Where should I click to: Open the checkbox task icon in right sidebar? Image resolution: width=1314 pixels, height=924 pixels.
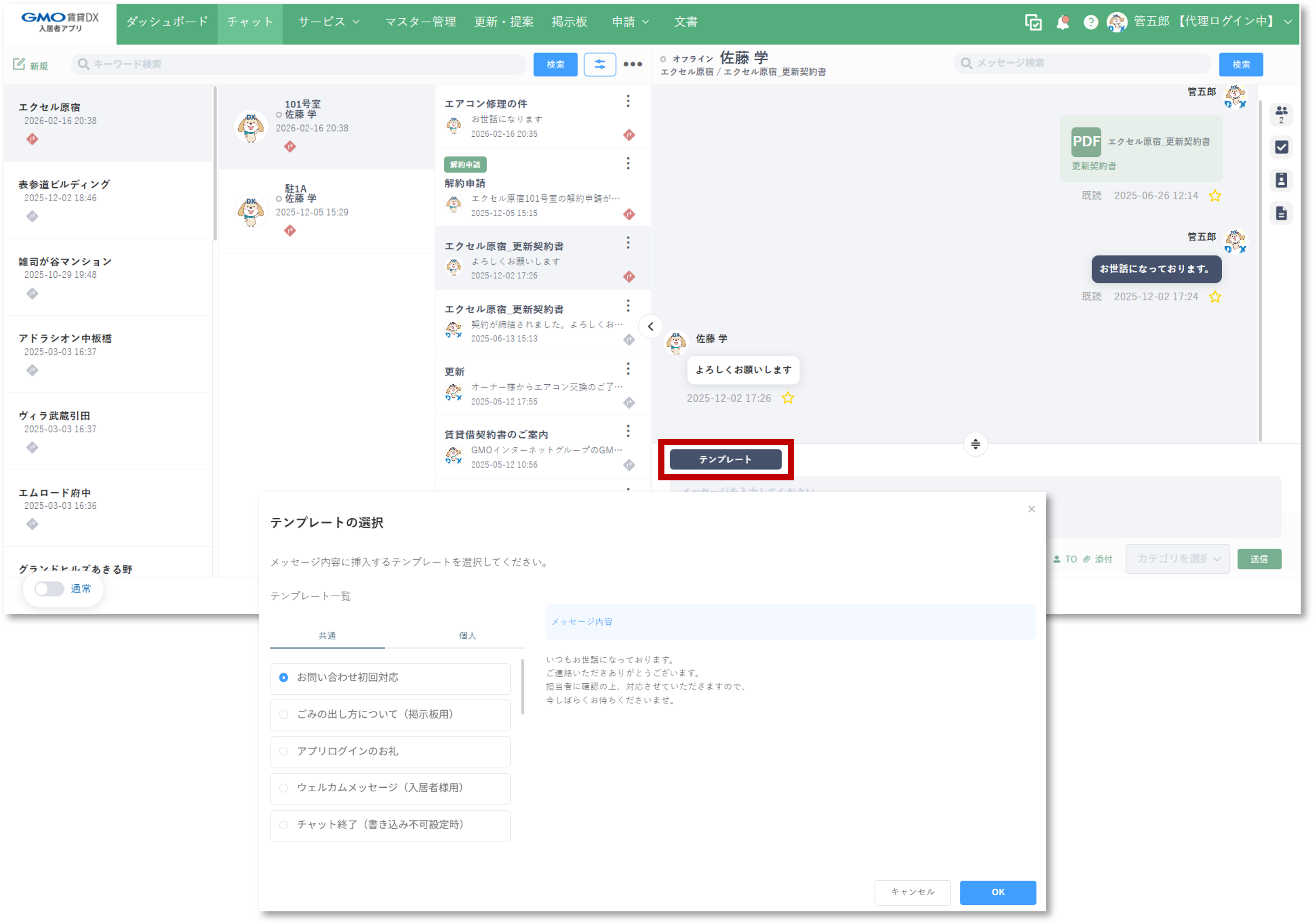point(1281,147)
